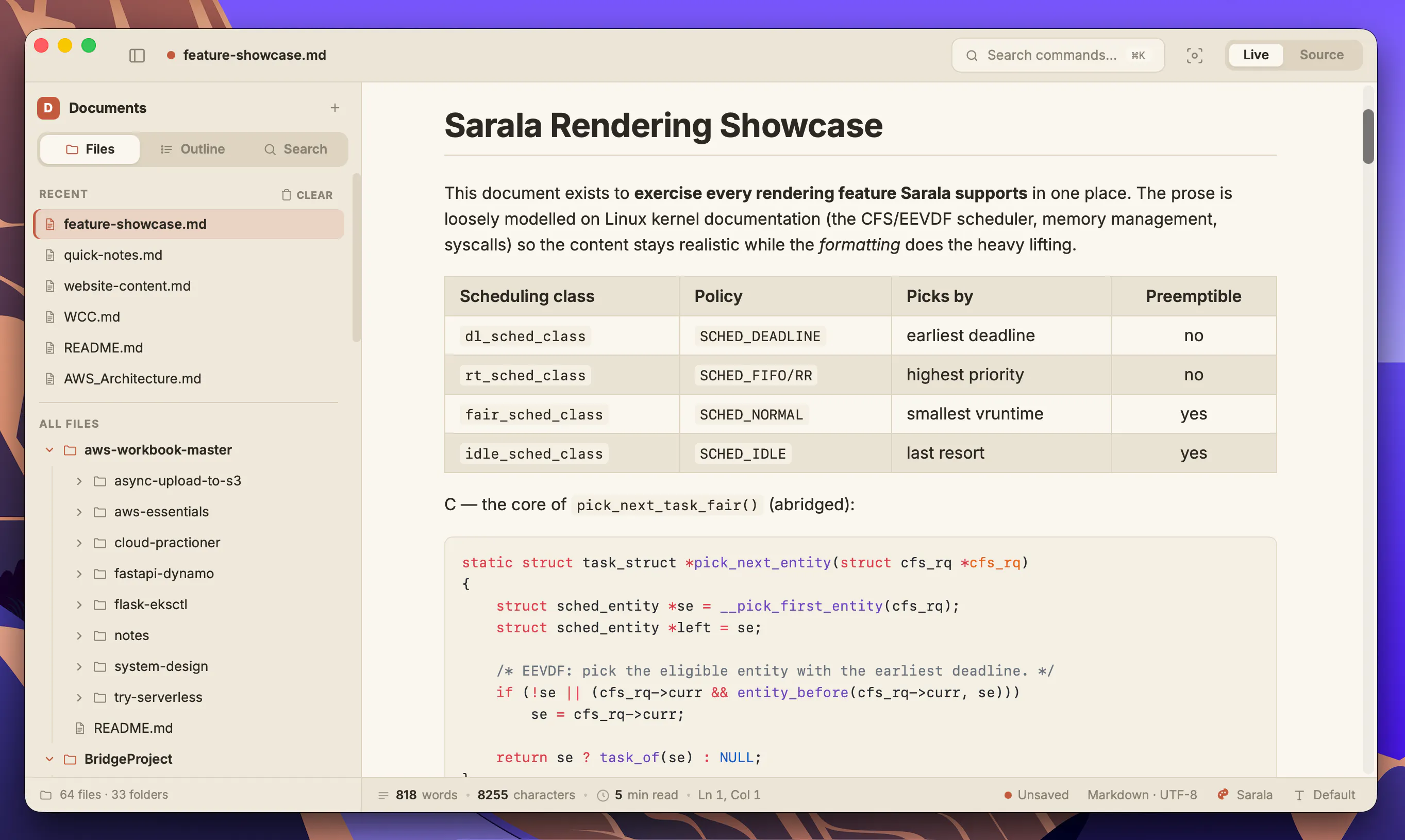
Task: Click the unsaved dot next to file title
Action: (171, 55)
